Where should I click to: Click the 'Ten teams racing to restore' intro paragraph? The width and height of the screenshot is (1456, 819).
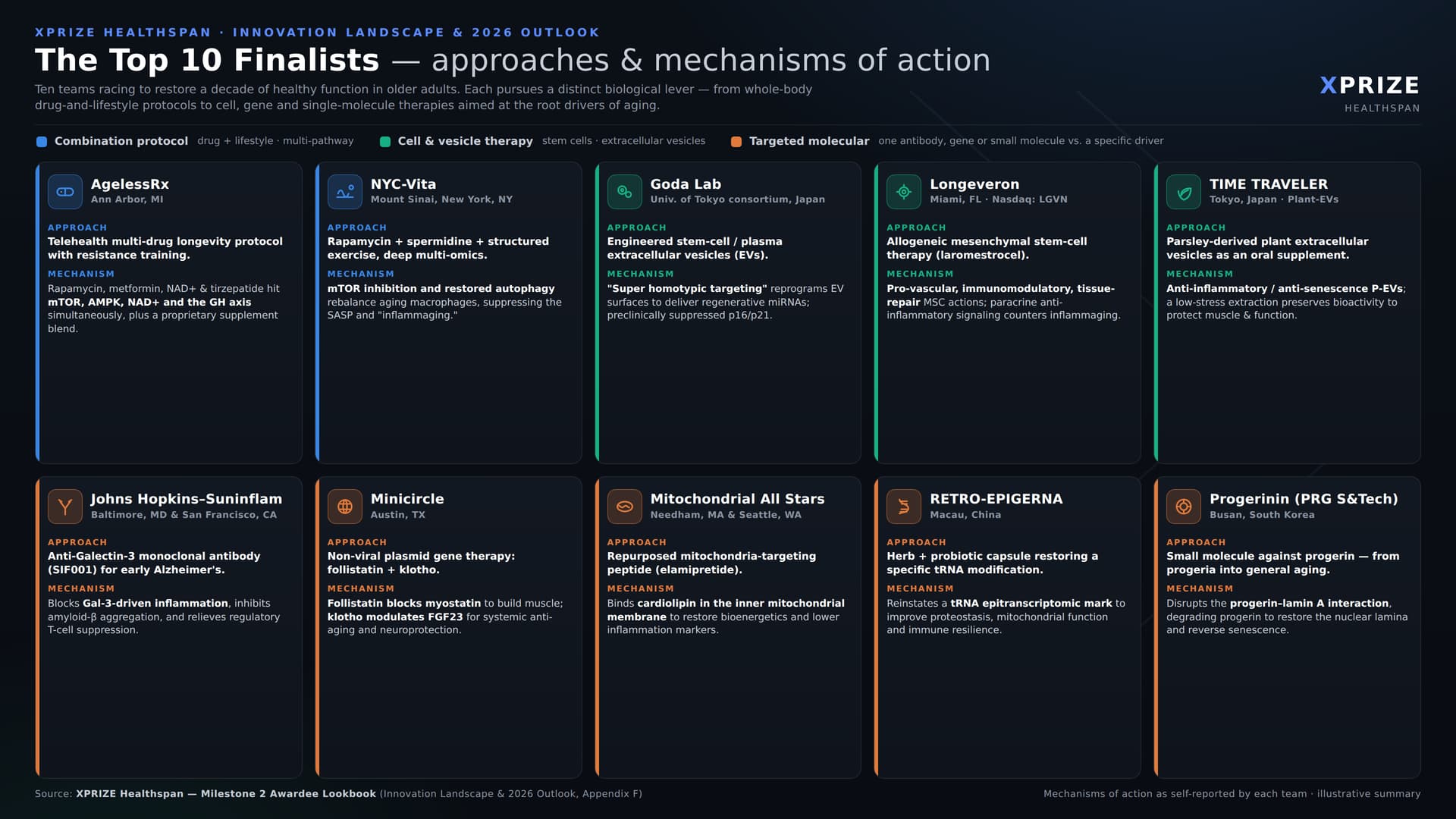tap(423, 97)
